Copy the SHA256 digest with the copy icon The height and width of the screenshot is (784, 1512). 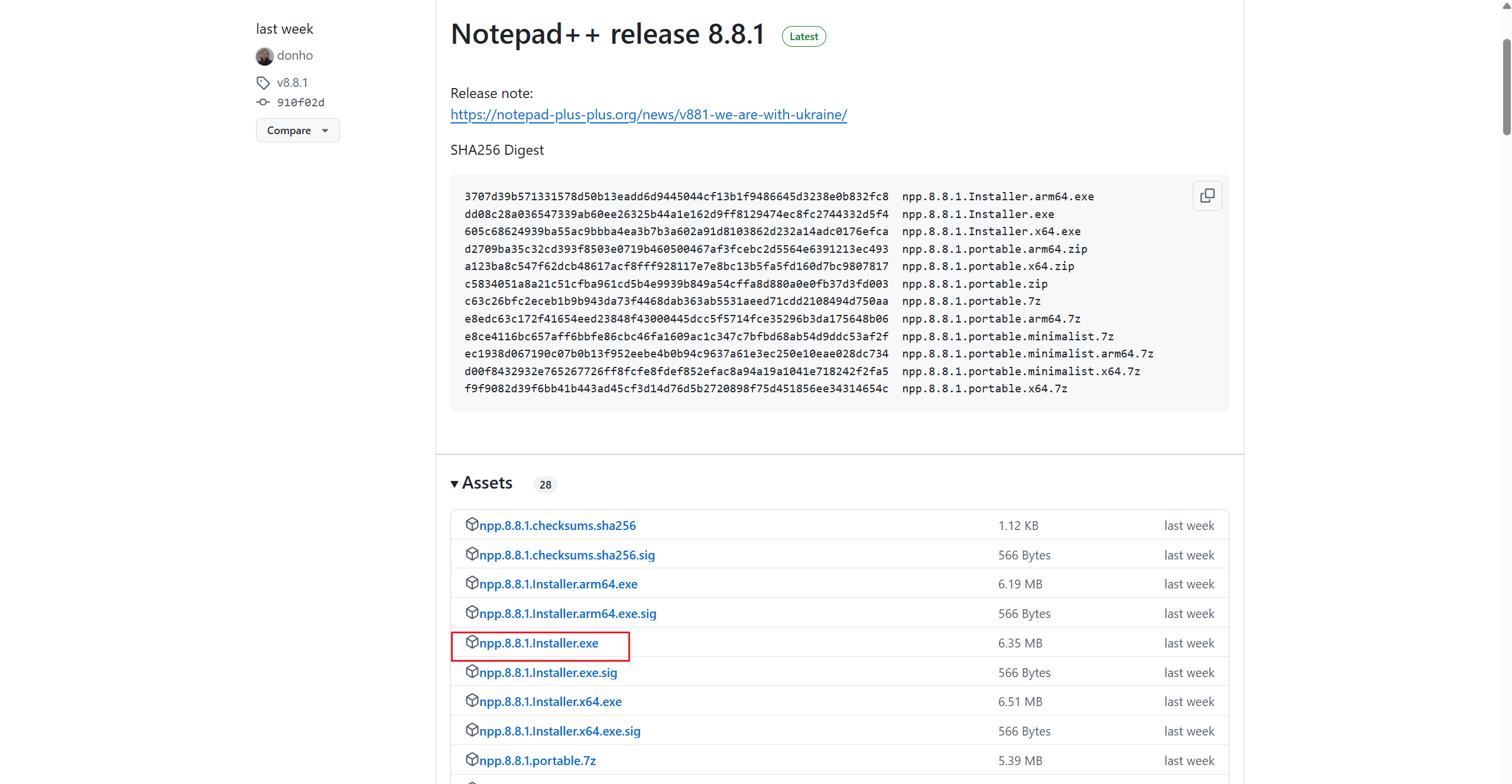pos(1207,196)
